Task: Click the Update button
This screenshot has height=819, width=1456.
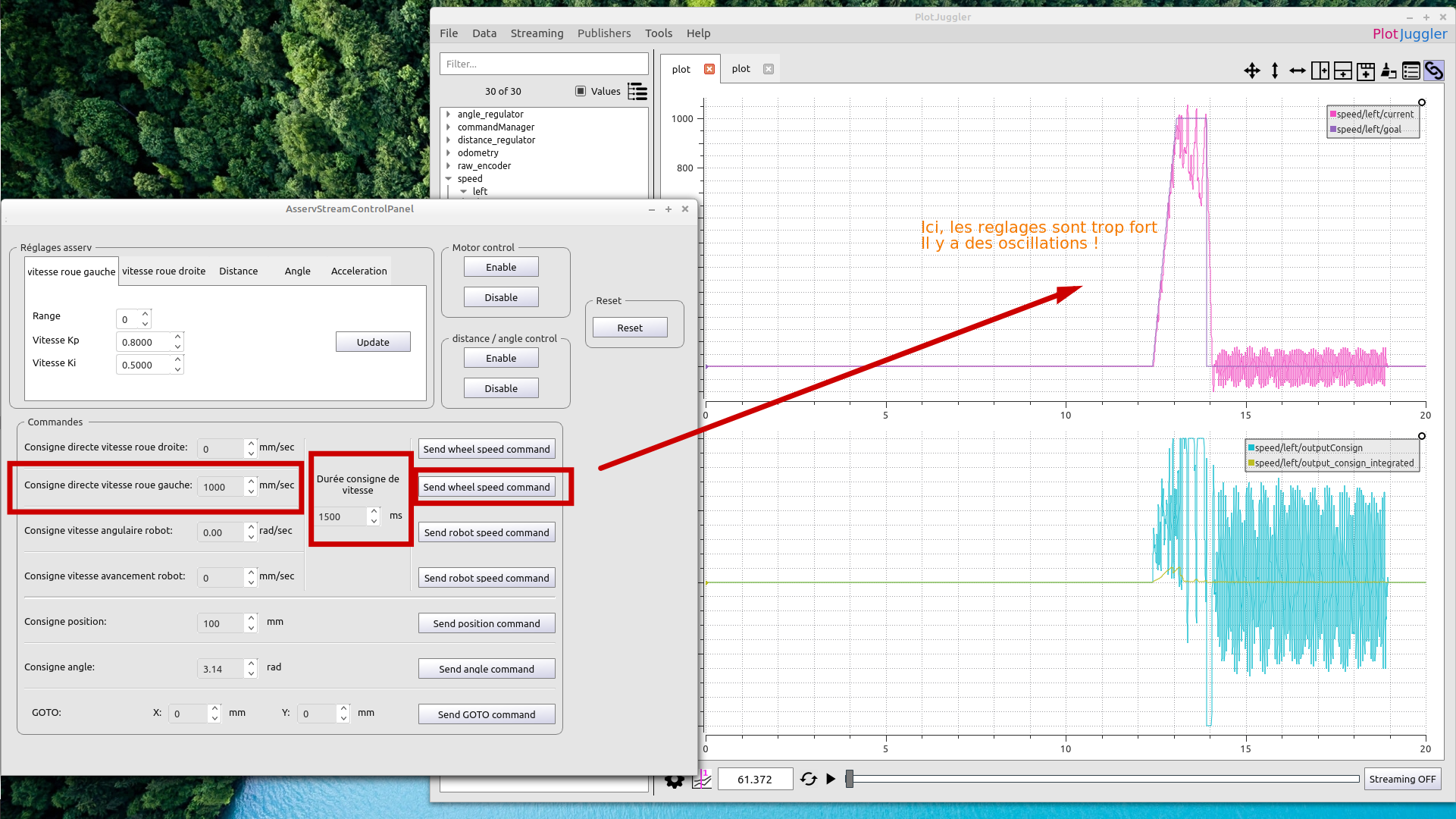Action: 373,342
